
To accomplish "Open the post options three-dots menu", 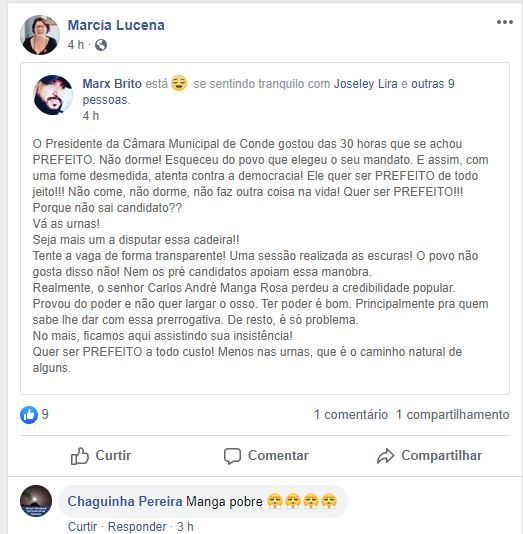I will [x=504, y=22].
